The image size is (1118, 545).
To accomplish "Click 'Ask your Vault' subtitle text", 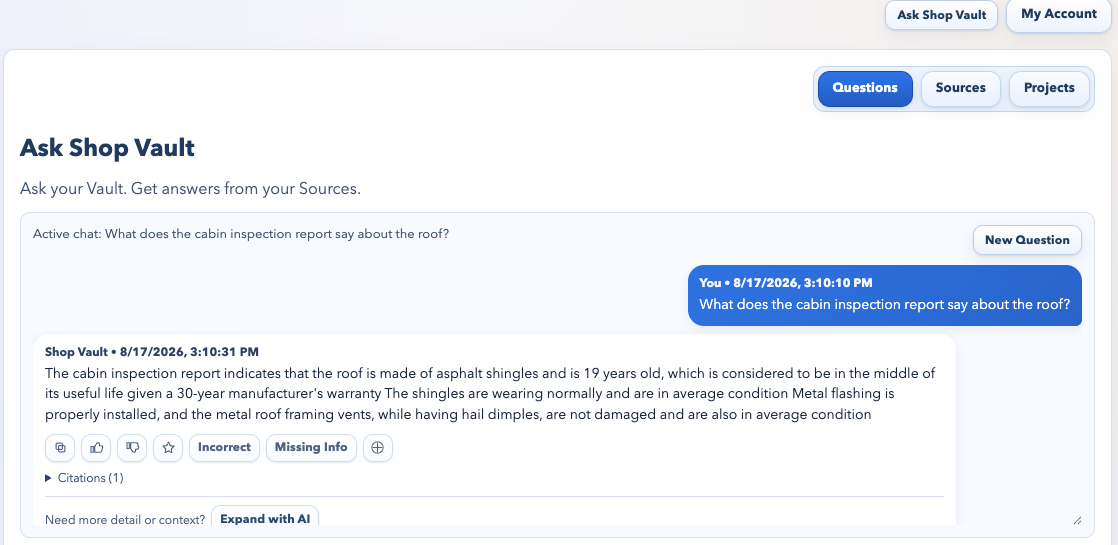I will tap(190, 189).
